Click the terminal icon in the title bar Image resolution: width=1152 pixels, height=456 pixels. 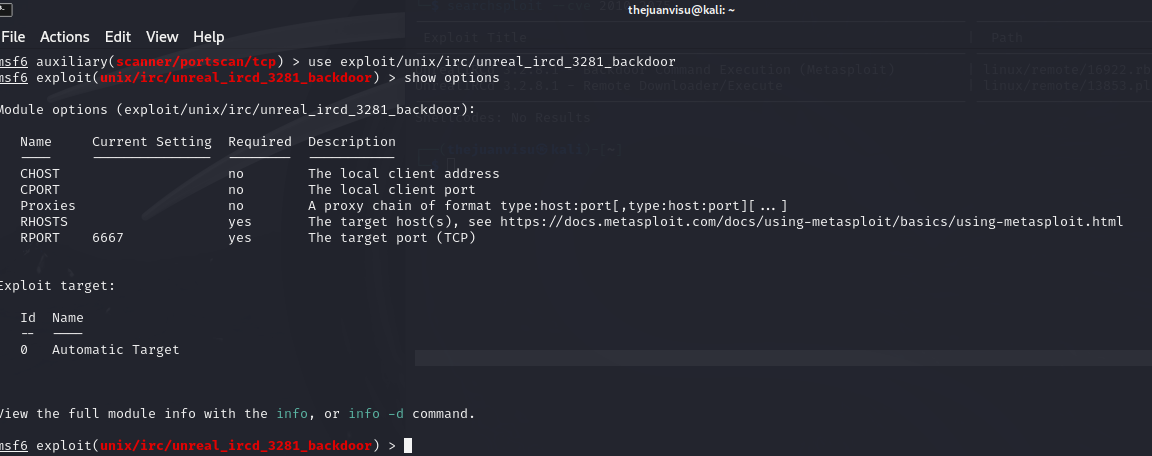point(5,9)
